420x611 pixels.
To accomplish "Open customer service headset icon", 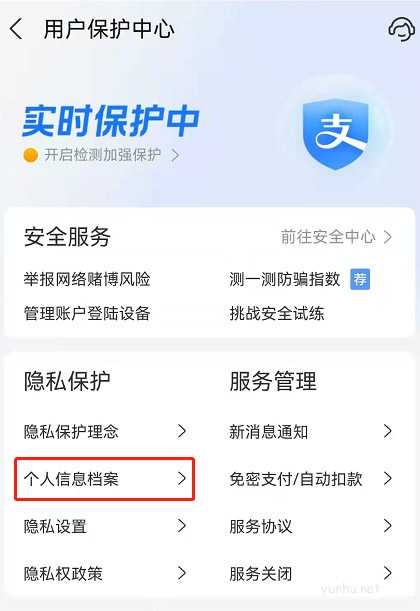I will click(x=401, y=29).
